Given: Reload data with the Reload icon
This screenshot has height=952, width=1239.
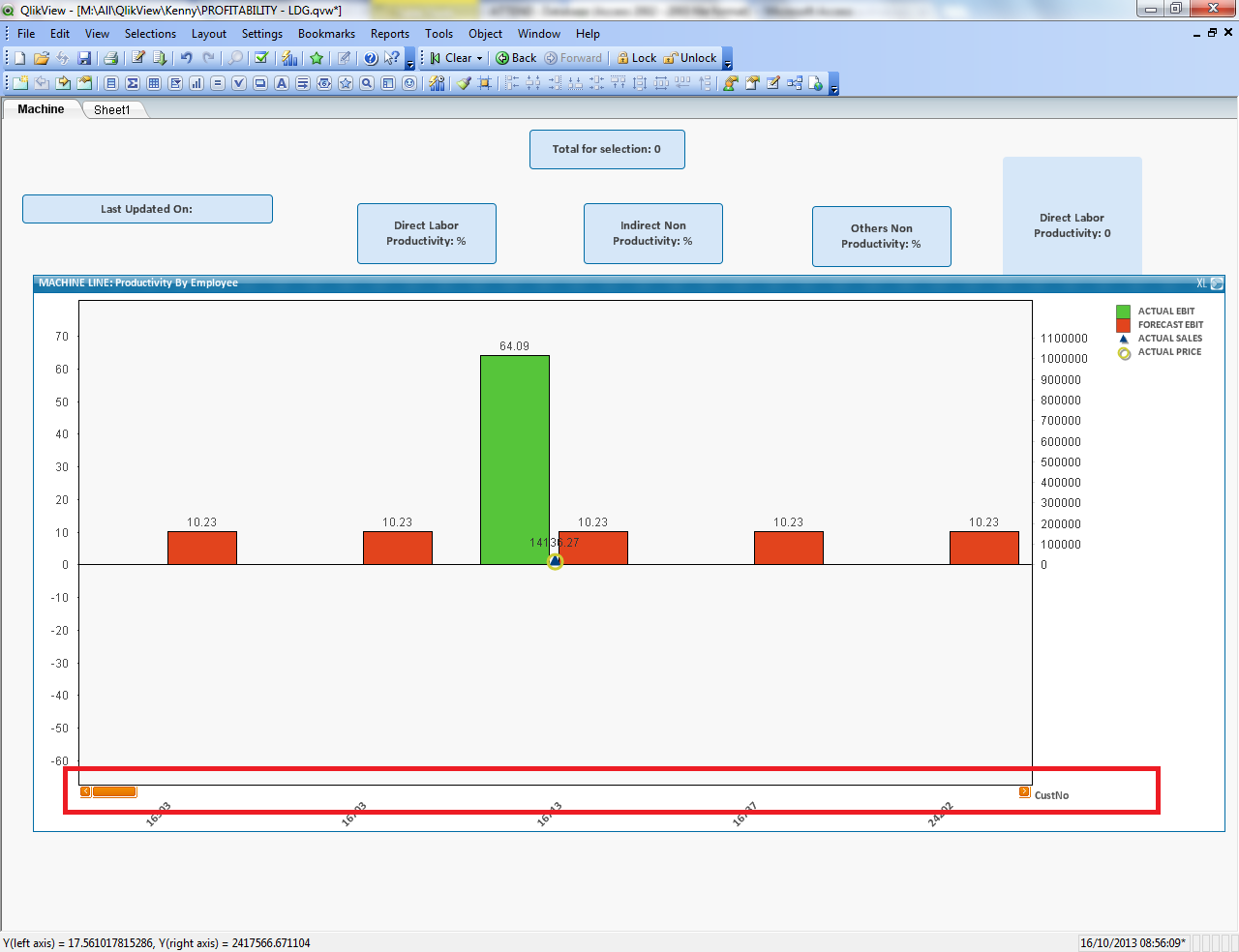Looking at the screenshot, I should coord(160,58).
